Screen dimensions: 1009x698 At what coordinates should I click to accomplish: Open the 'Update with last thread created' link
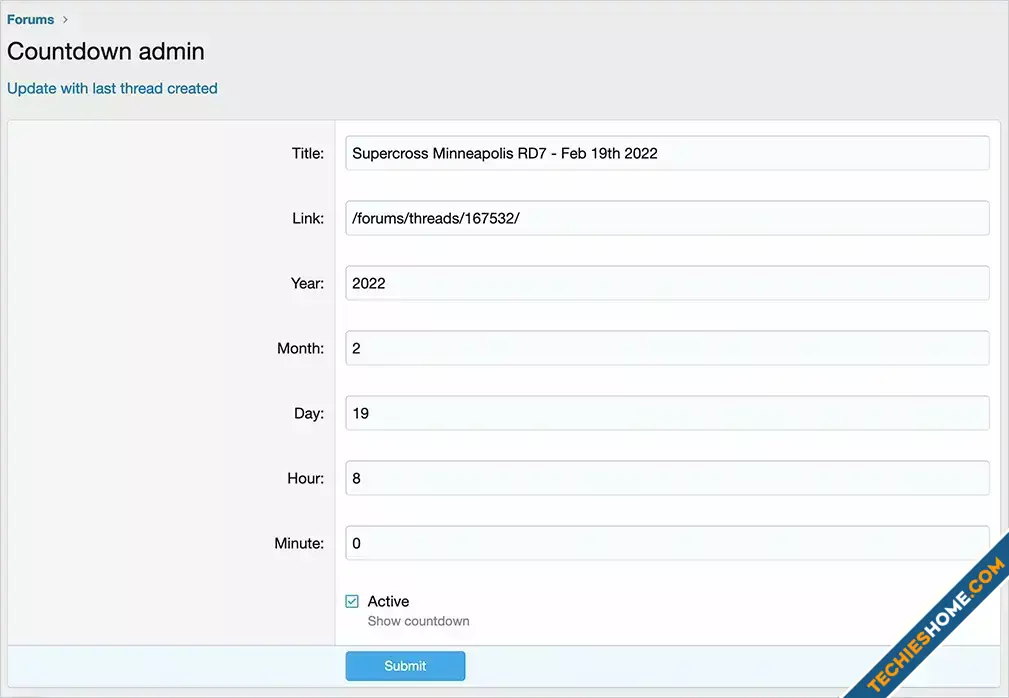[112, 88]
